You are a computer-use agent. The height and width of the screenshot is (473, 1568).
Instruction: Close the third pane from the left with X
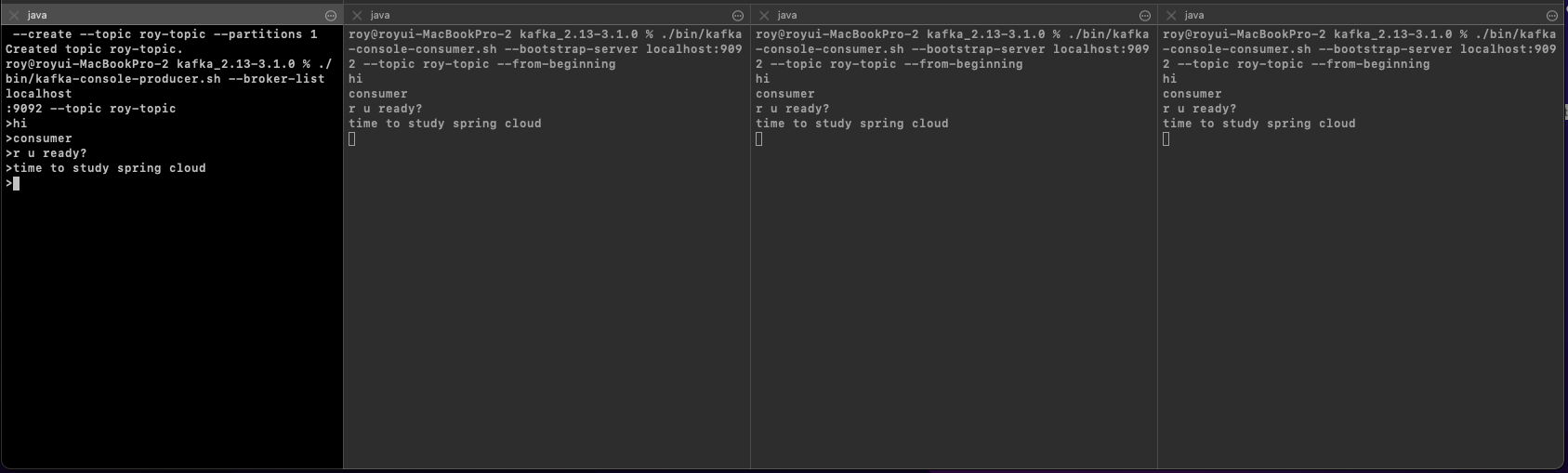[x=764, y=16]
